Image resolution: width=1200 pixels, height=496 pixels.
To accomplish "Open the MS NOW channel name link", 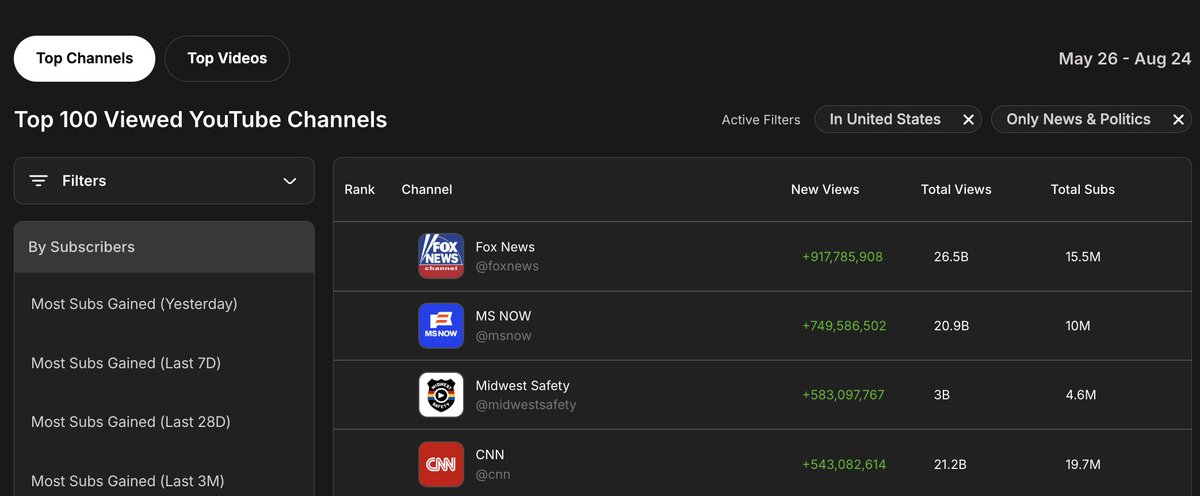I will click(x=503, y=316).
